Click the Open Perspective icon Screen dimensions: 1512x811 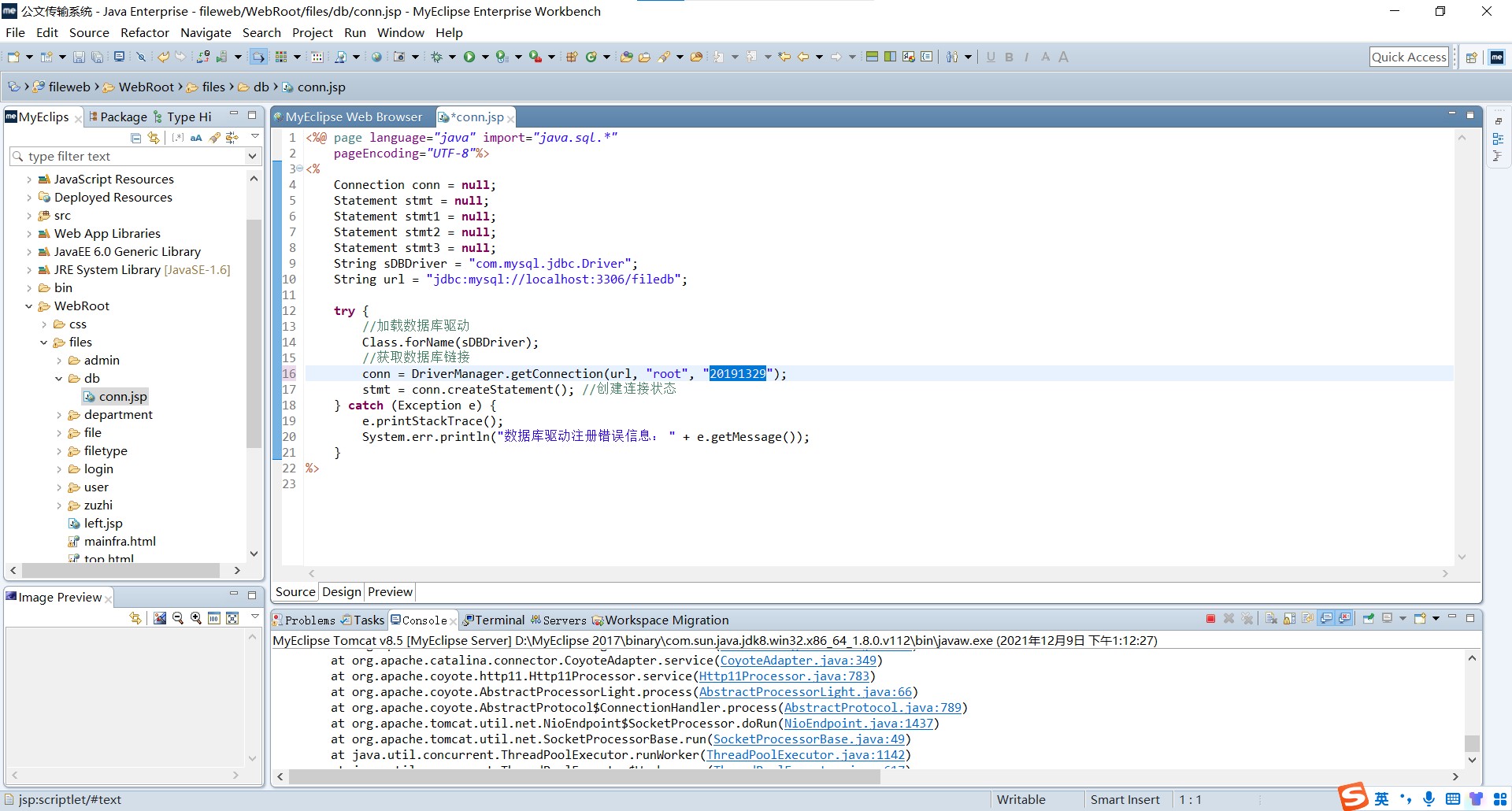pos(1471,57)
